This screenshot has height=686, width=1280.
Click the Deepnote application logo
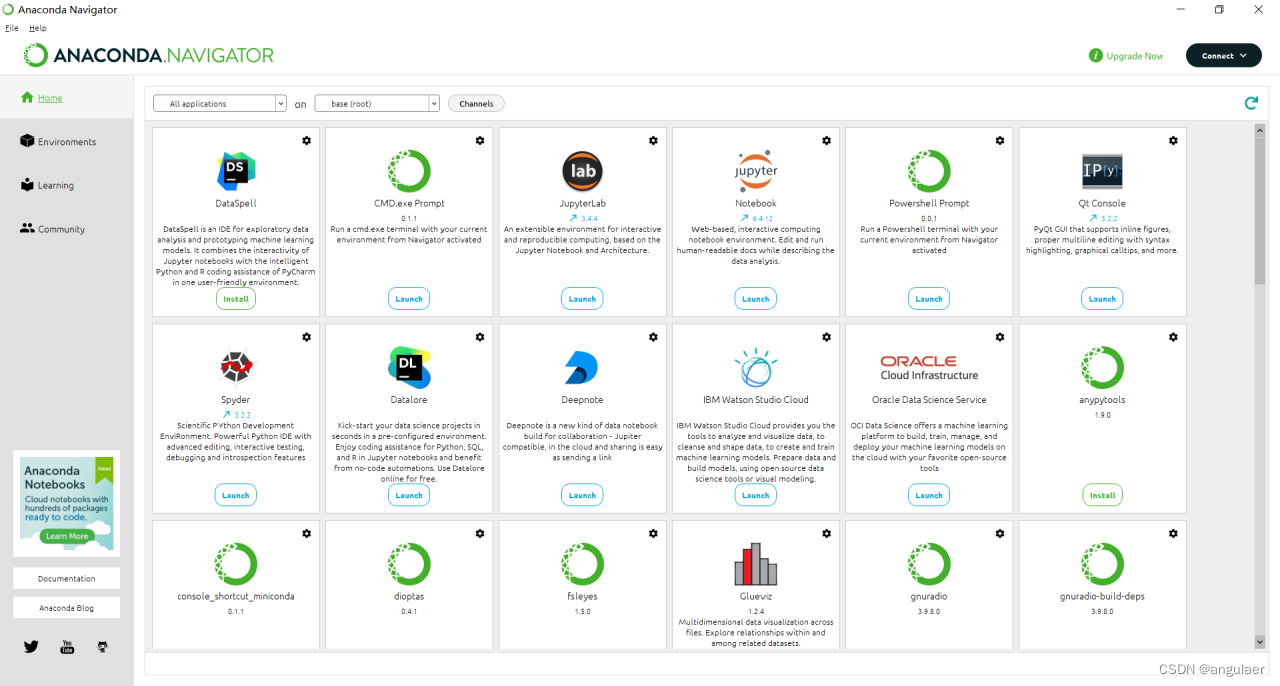(581, 368)
